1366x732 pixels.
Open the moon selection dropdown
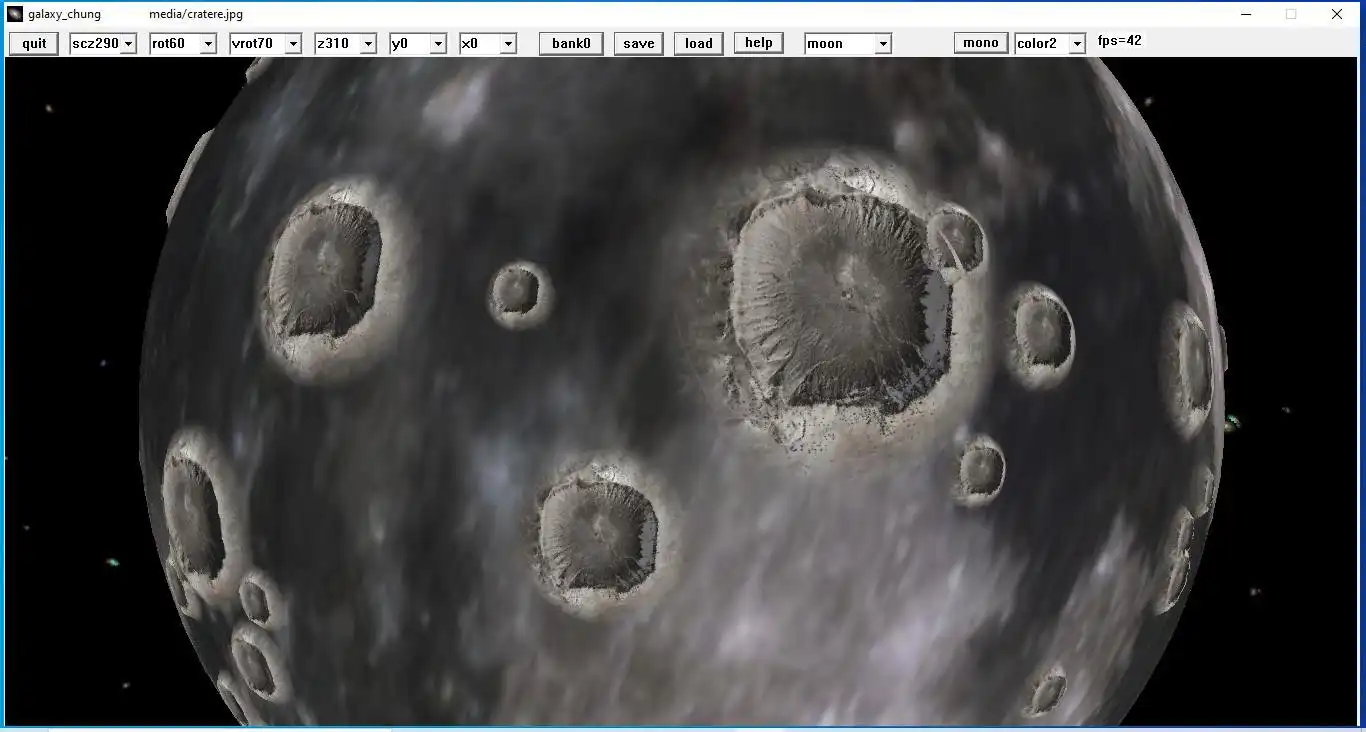click(x=848, y=43)
